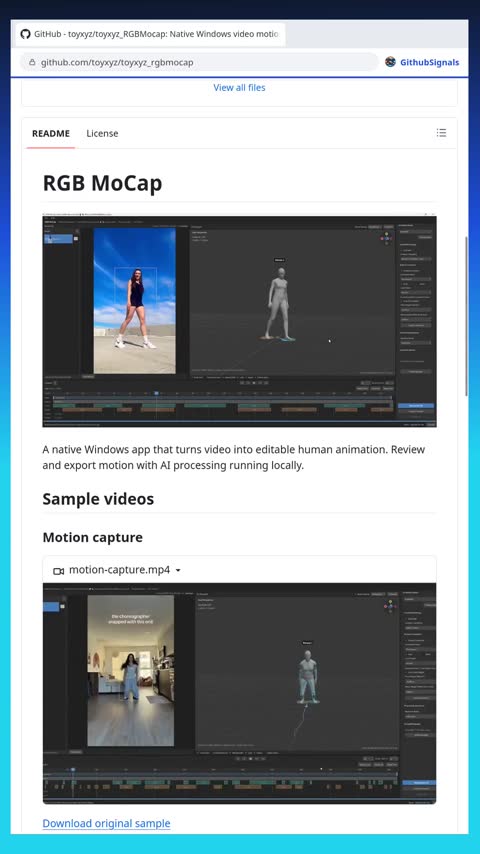
Task: Click the GithubSignals label
Action: click(x=429, y=62)
